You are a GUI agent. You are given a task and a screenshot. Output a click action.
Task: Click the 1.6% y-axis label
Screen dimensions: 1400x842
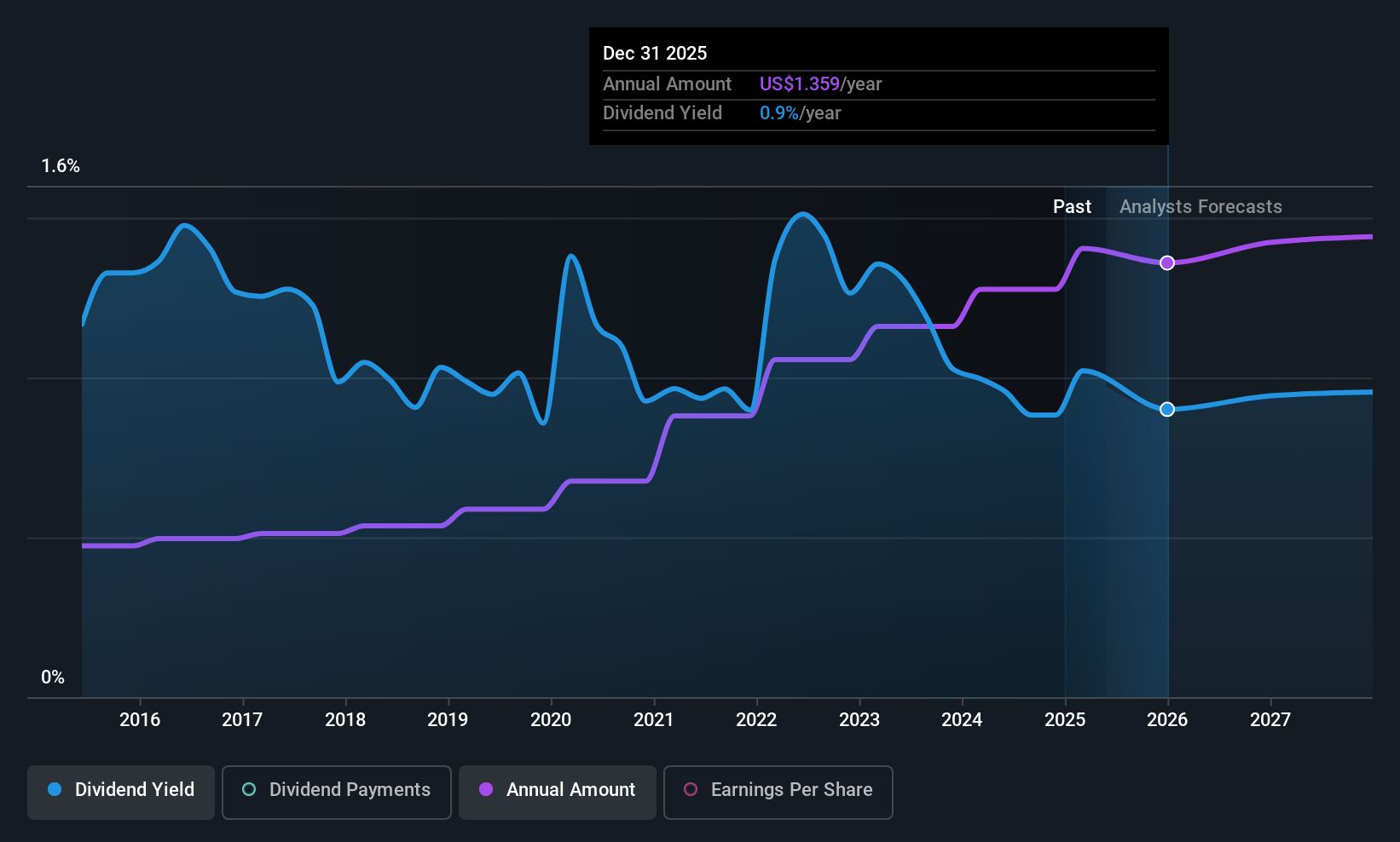tap(61, 166)
